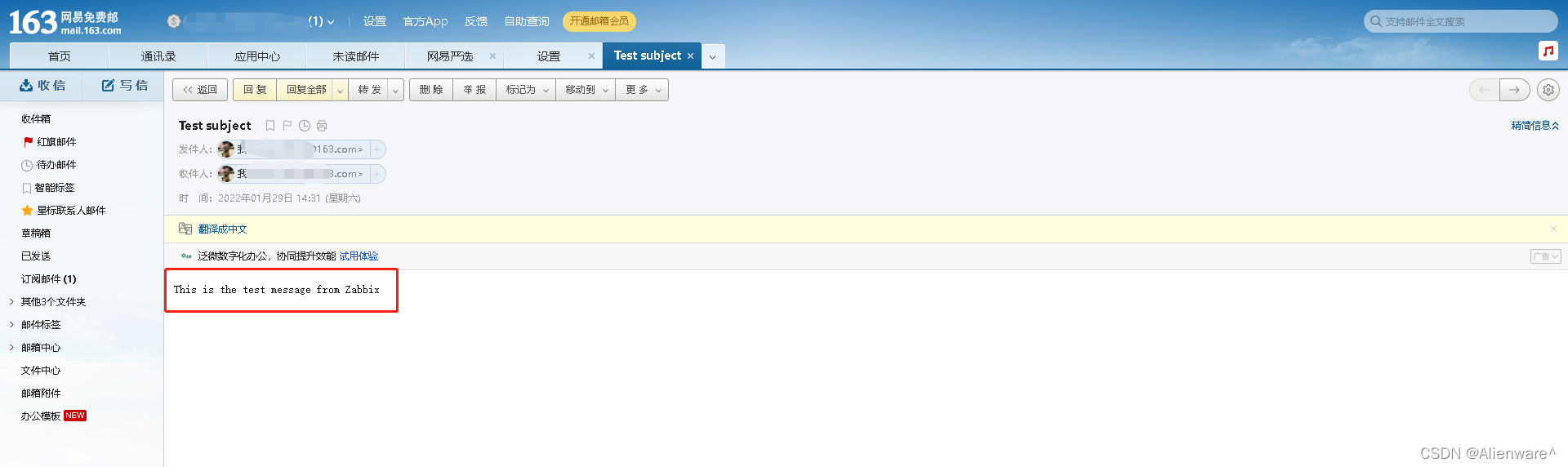Viewport: 1568px width, 467px height.
Task: Switch to the 首页 tab
Action: pyautogui.click(x=59, y=56)
